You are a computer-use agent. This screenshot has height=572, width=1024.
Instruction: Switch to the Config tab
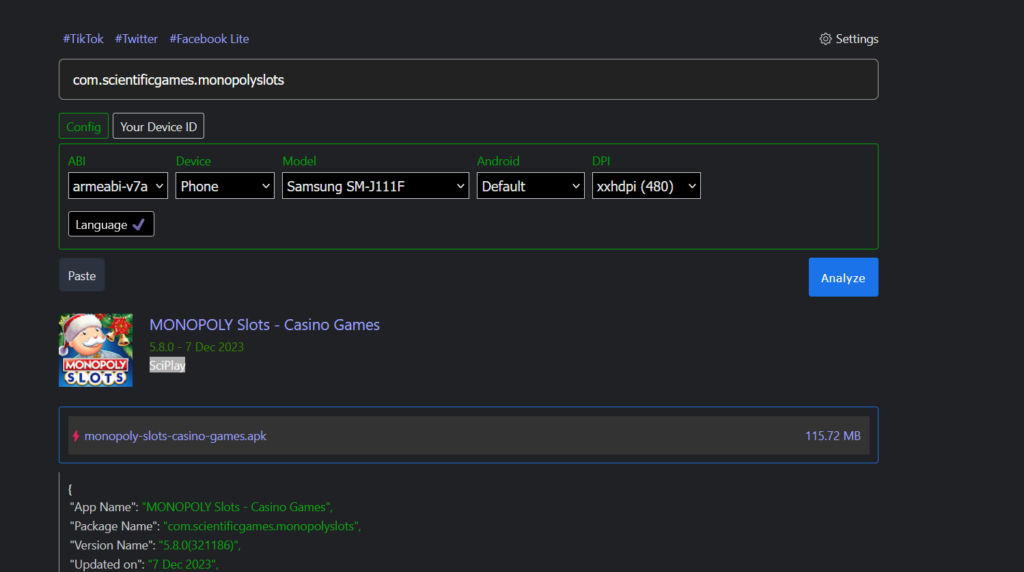84,127
